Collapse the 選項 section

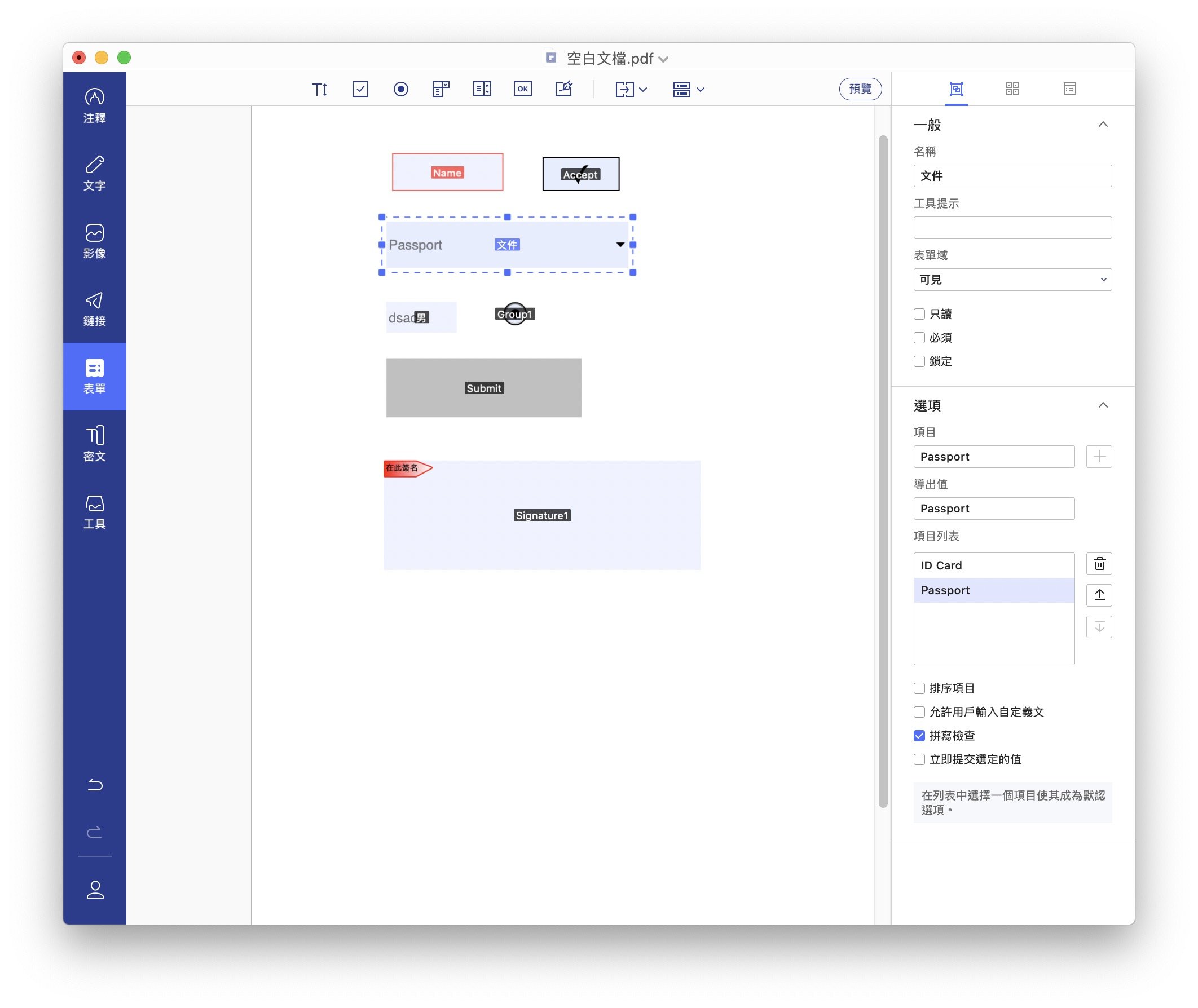1103,405
